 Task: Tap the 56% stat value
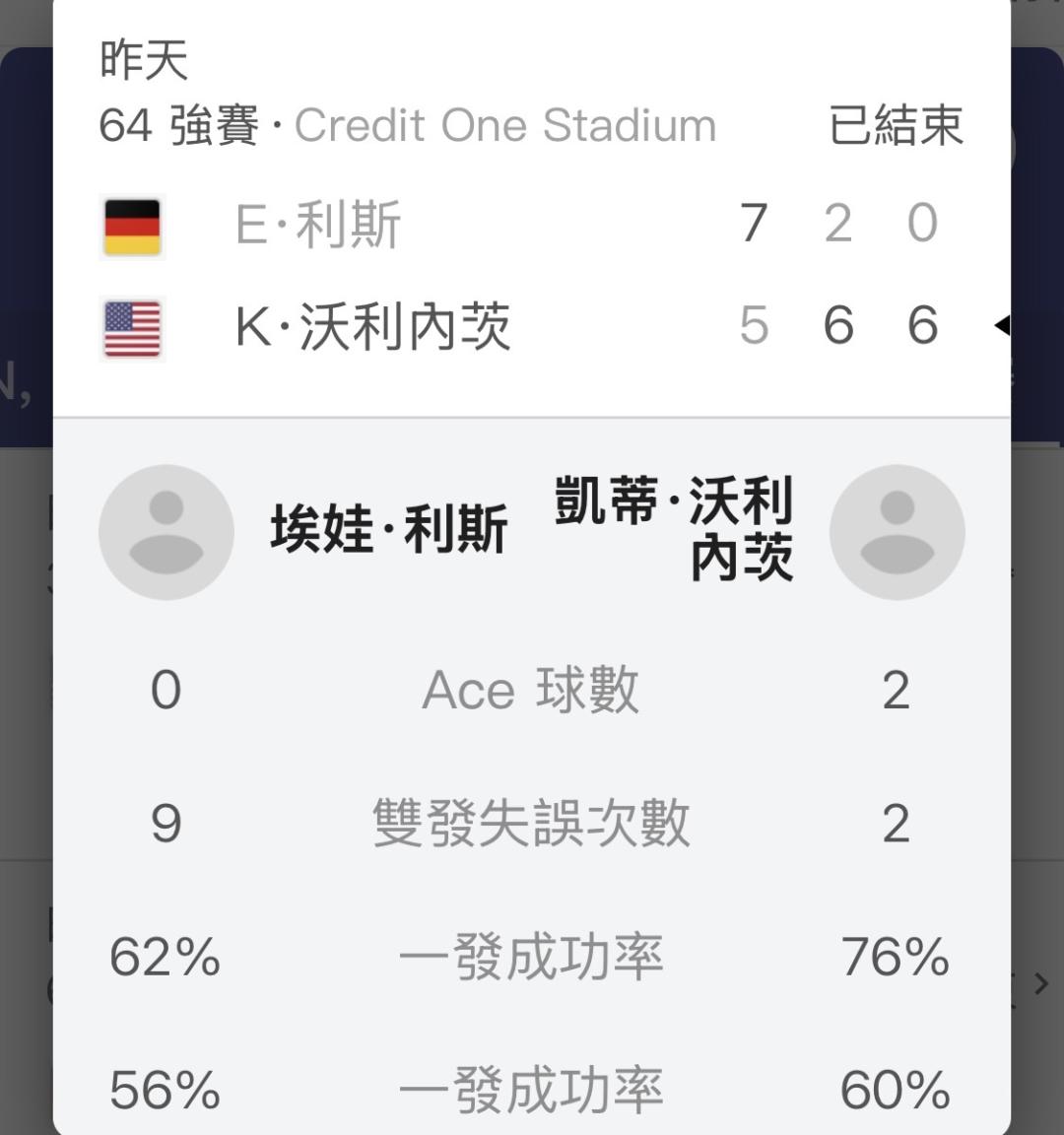point(165,1091)
